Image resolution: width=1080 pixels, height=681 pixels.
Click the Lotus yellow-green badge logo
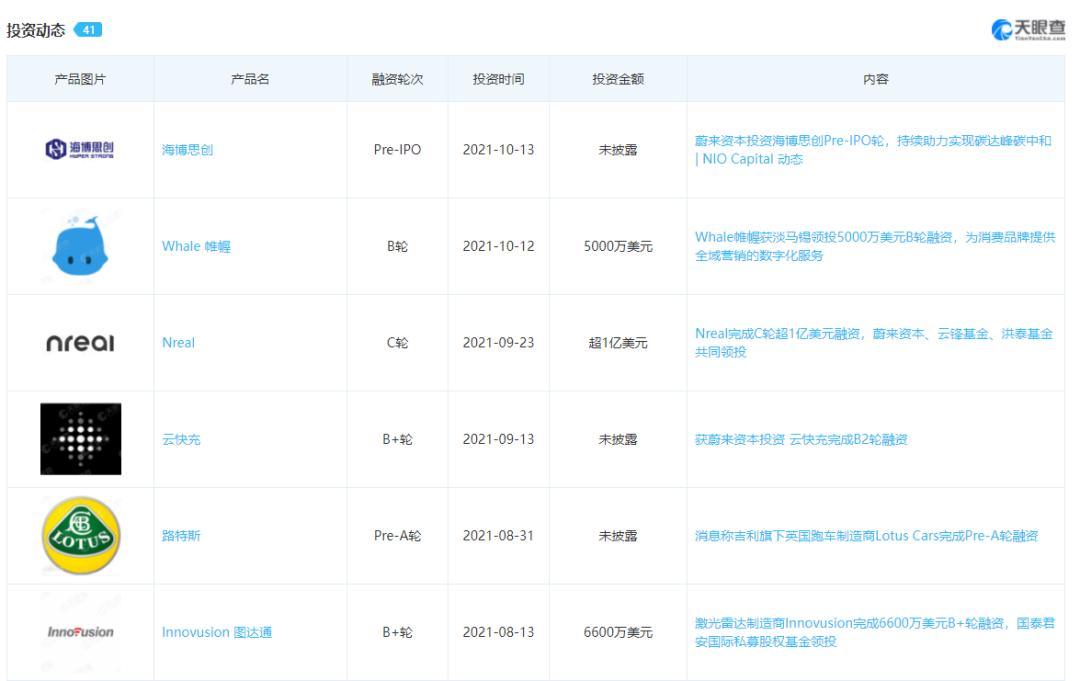(x=81, y=535)
